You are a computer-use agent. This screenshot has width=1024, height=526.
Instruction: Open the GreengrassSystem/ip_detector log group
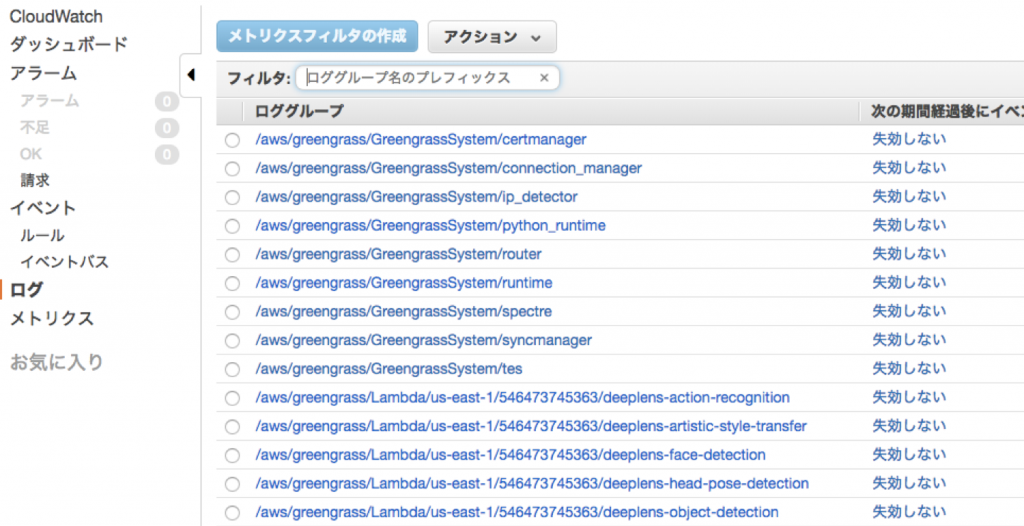(417, 197)
